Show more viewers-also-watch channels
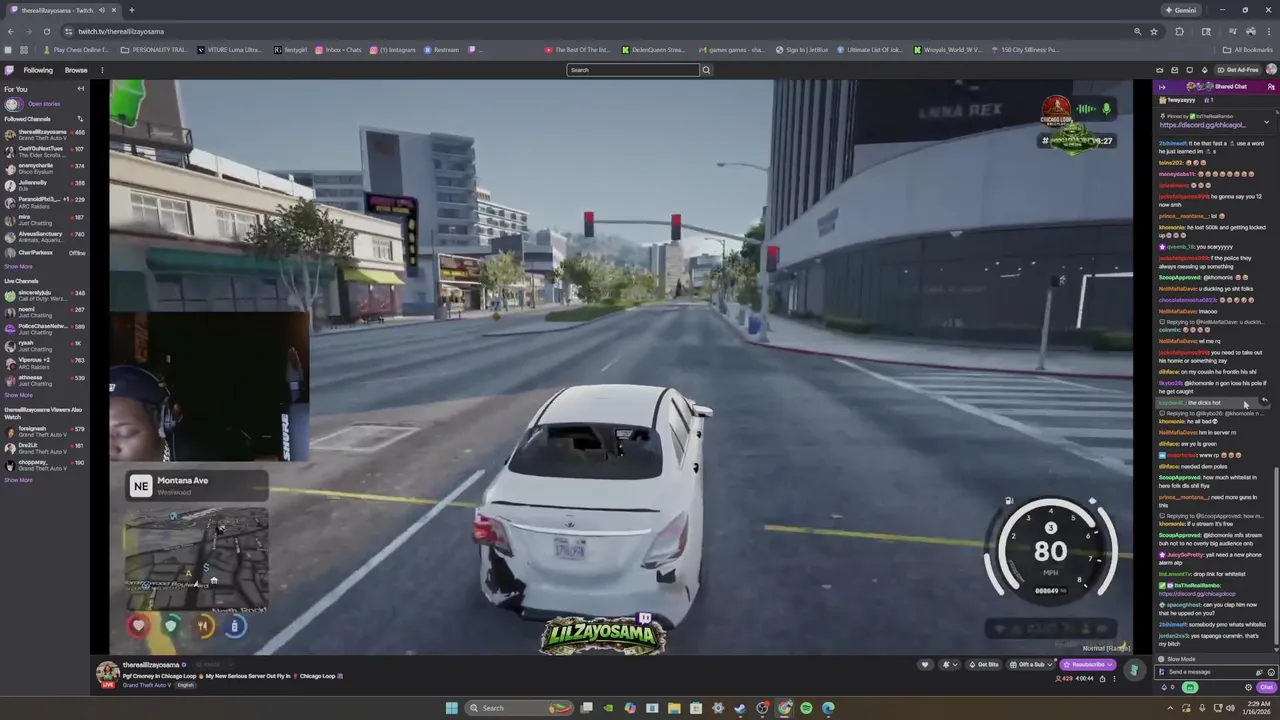The height and width of the screenshot is (720, 1280). tap(18, 480)
